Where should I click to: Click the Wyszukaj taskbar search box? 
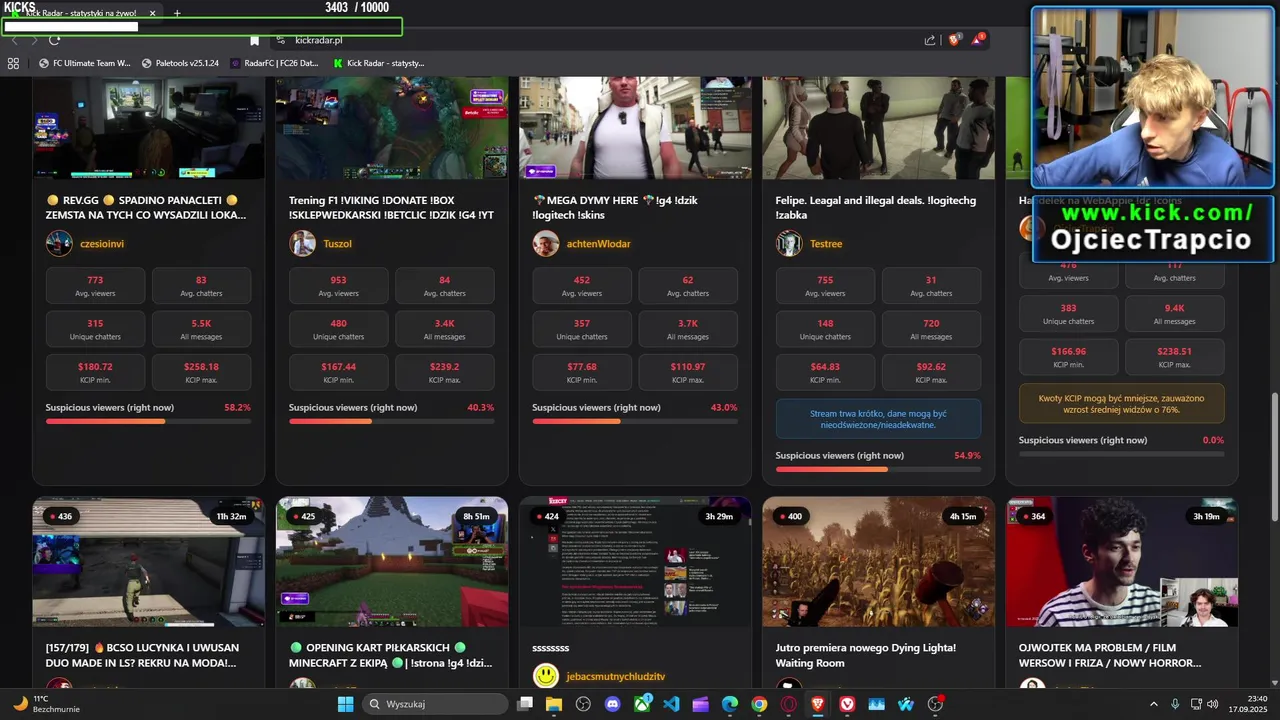click(434, 704)
